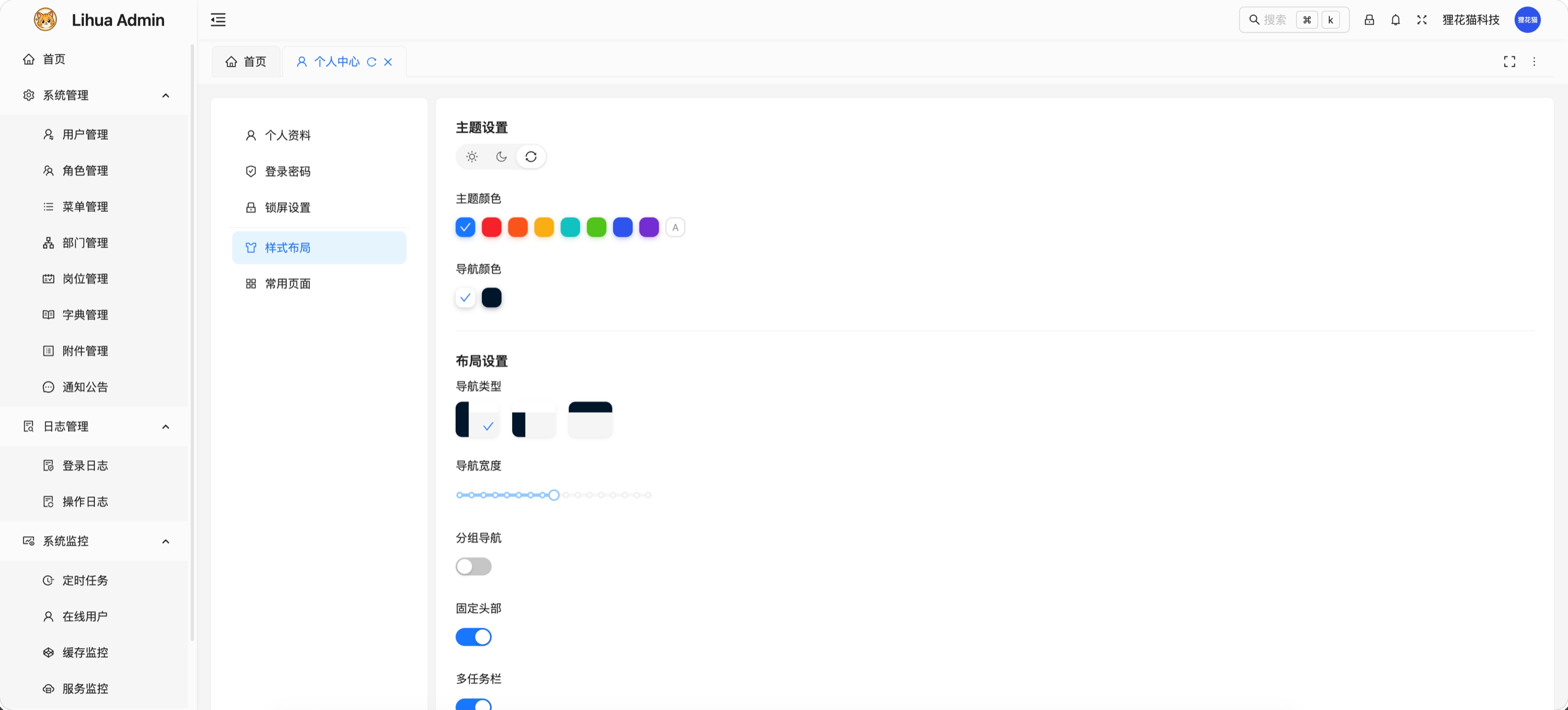
Task: Click the fullscreen arrows icon in the header
Action: click(1422, 20)
